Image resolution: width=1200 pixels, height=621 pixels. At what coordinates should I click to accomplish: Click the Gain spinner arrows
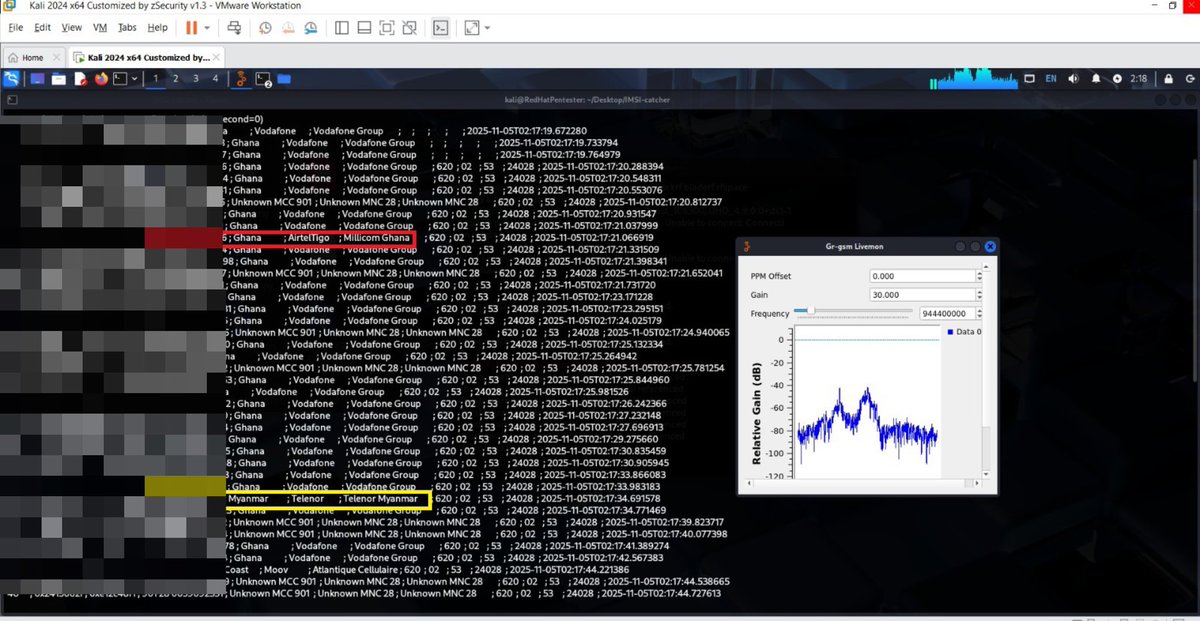980,295
